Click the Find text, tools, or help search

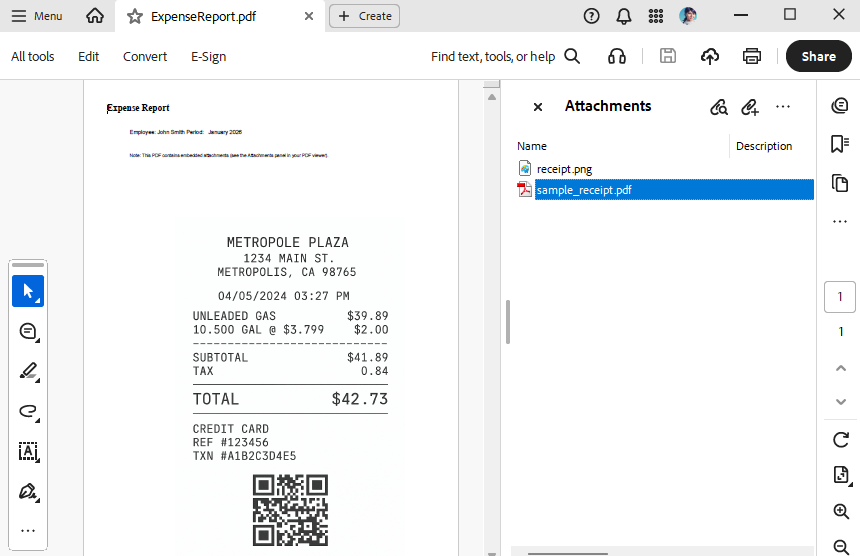pos(505,56)
